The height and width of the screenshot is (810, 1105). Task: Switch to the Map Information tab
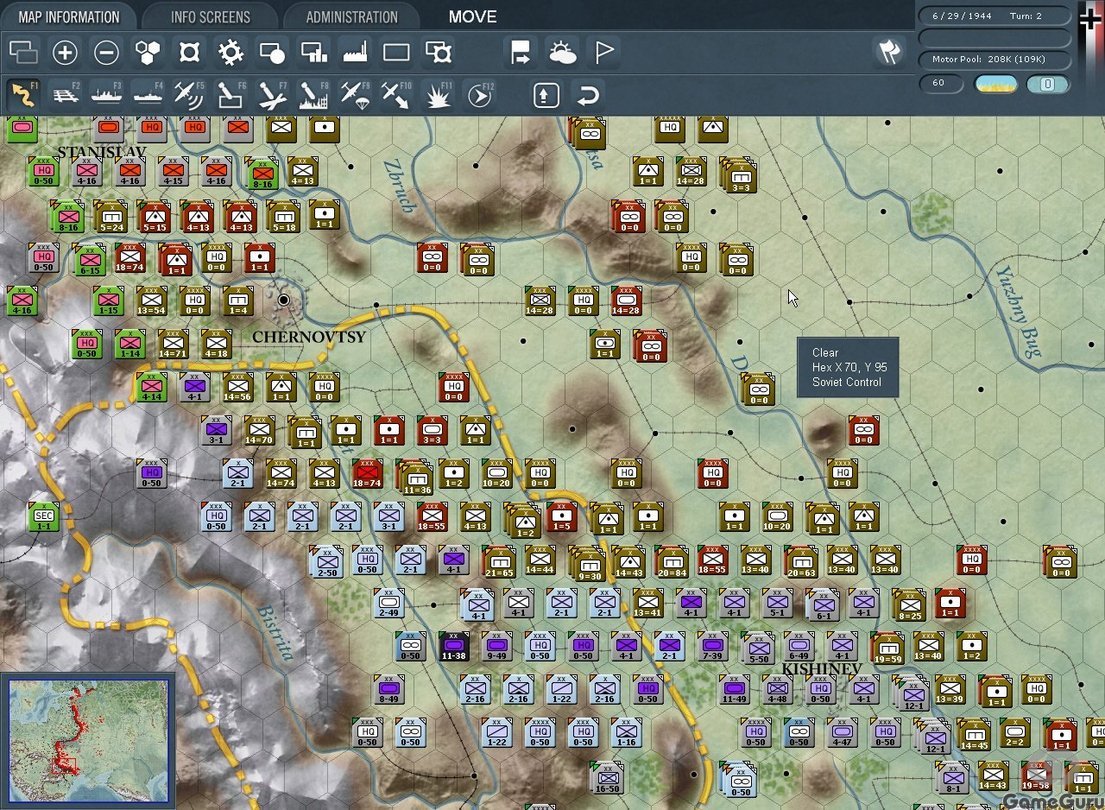[x=68, y=16]
